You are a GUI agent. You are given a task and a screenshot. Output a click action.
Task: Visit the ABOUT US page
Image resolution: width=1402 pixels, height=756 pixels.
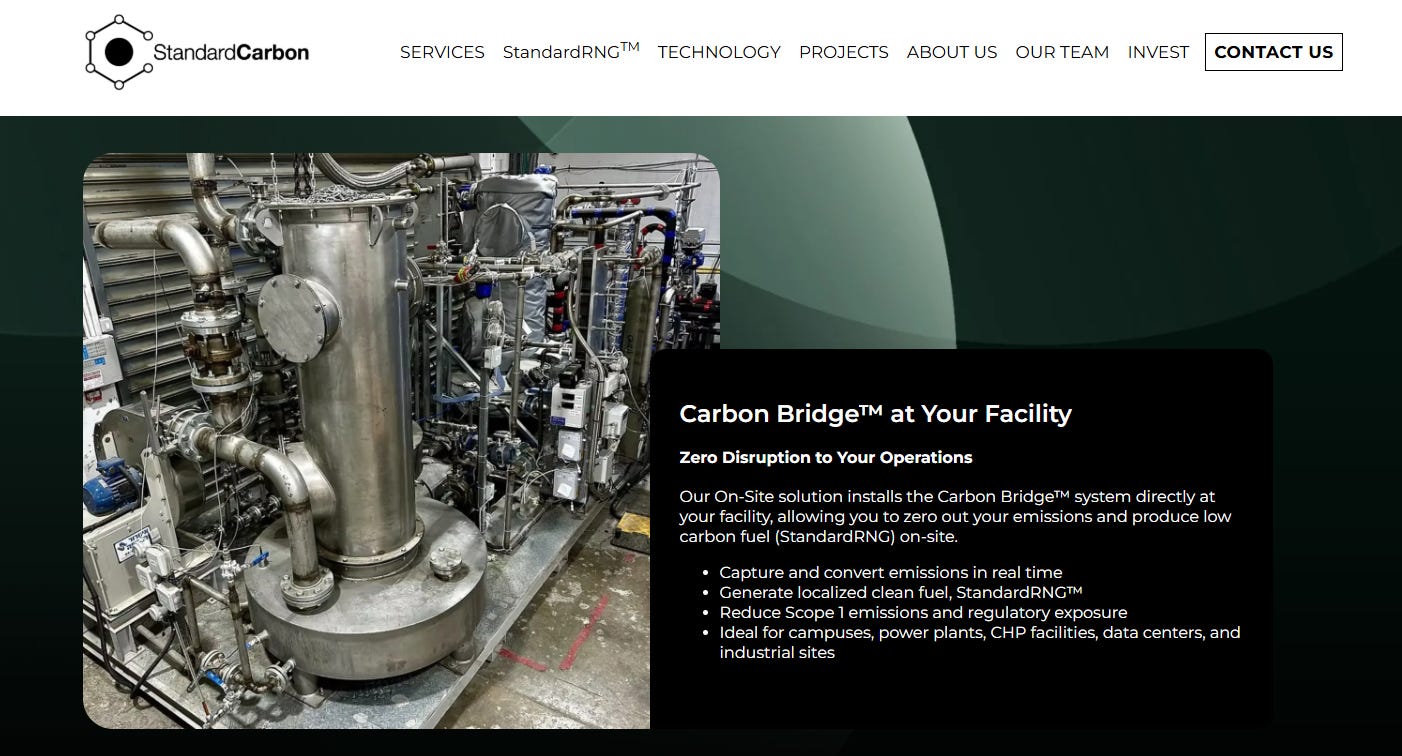pyautogui.click(x=952, y=52)
